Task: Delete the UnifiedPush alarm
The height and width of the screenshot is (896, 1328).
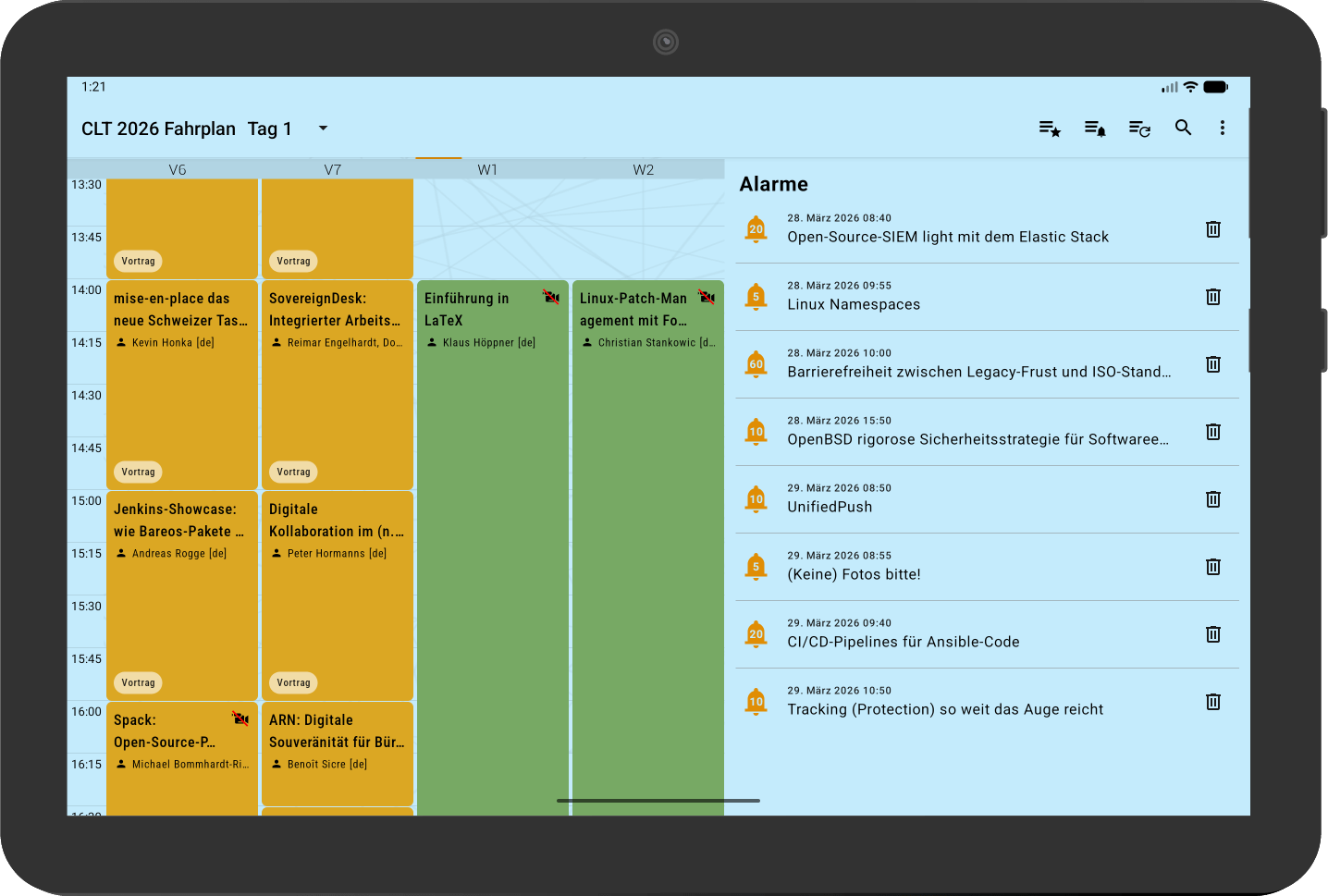Action: coord(1213,499)
